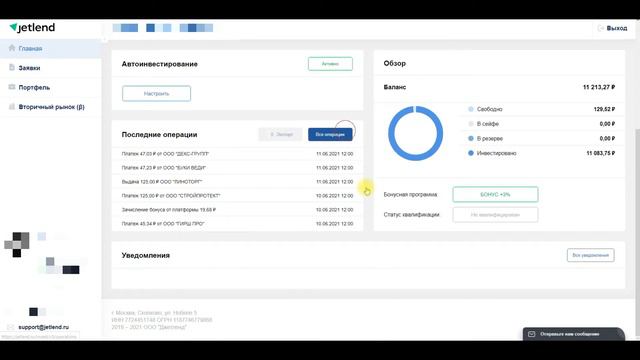Click the Автоинвестирование heading
The height and width of the screenshot is (360, 640).
160,64
